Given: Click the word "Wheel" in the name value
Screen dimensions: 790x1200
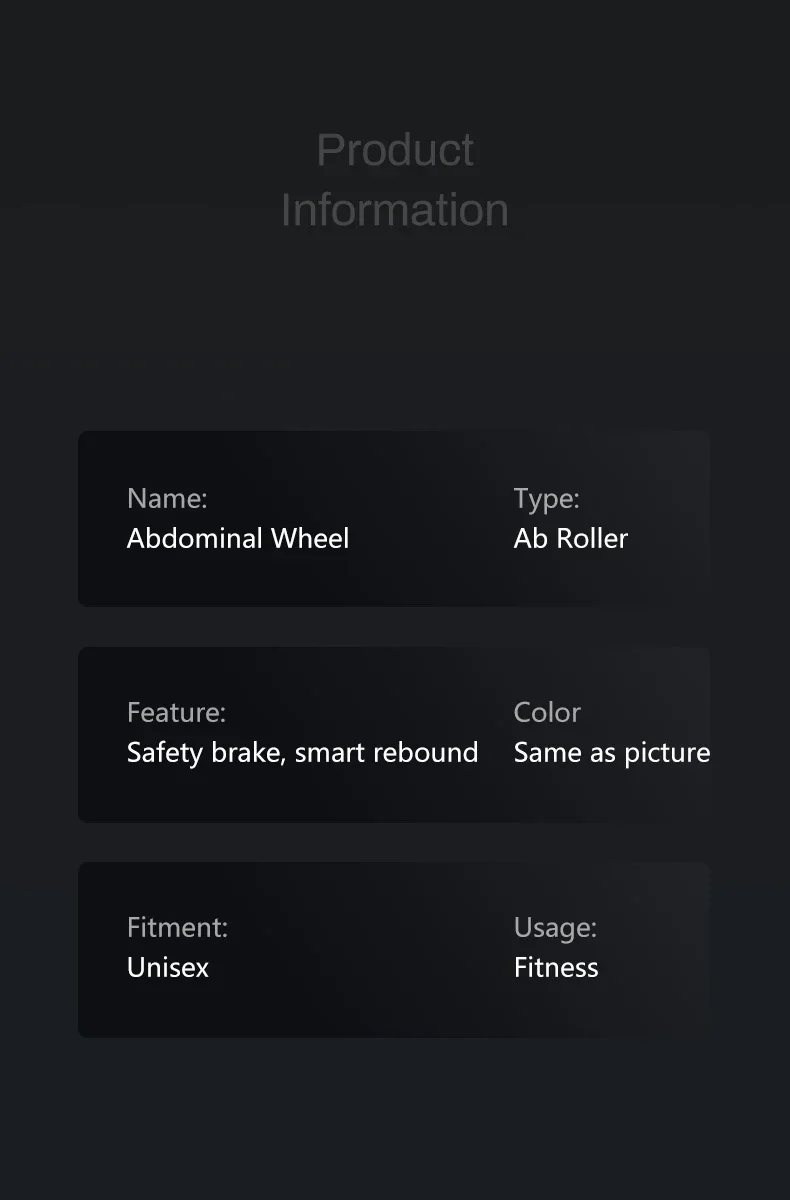Looking at the screenshot, I should 310,538.
